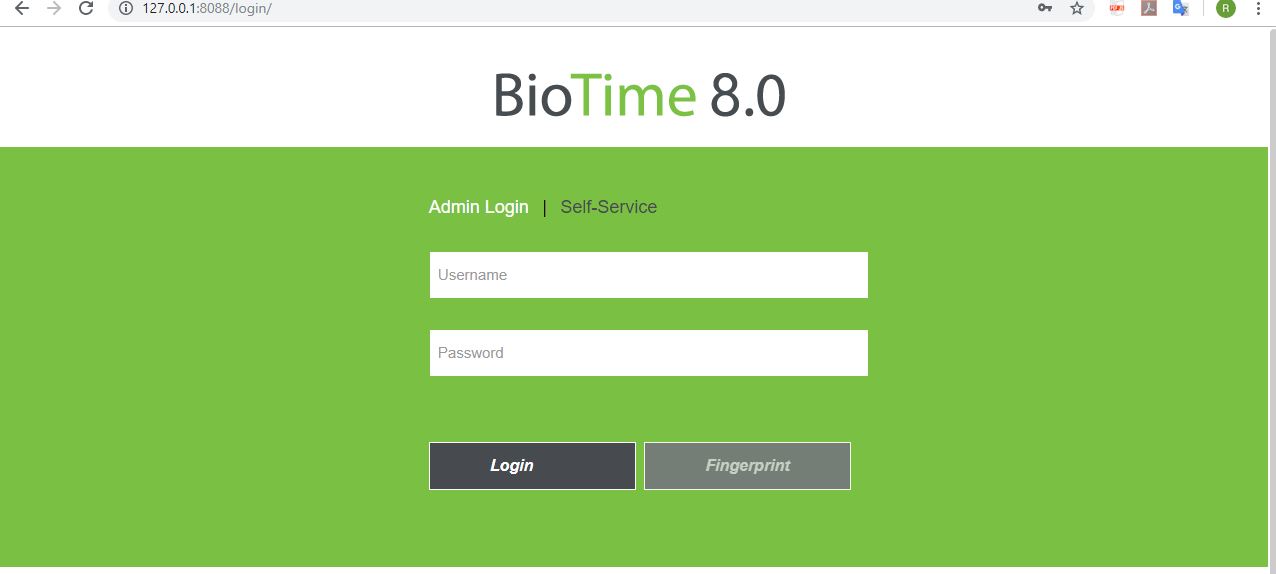1276x574 pixels.
Task: Open saved passwords key icon
Action: (1045, 8)
